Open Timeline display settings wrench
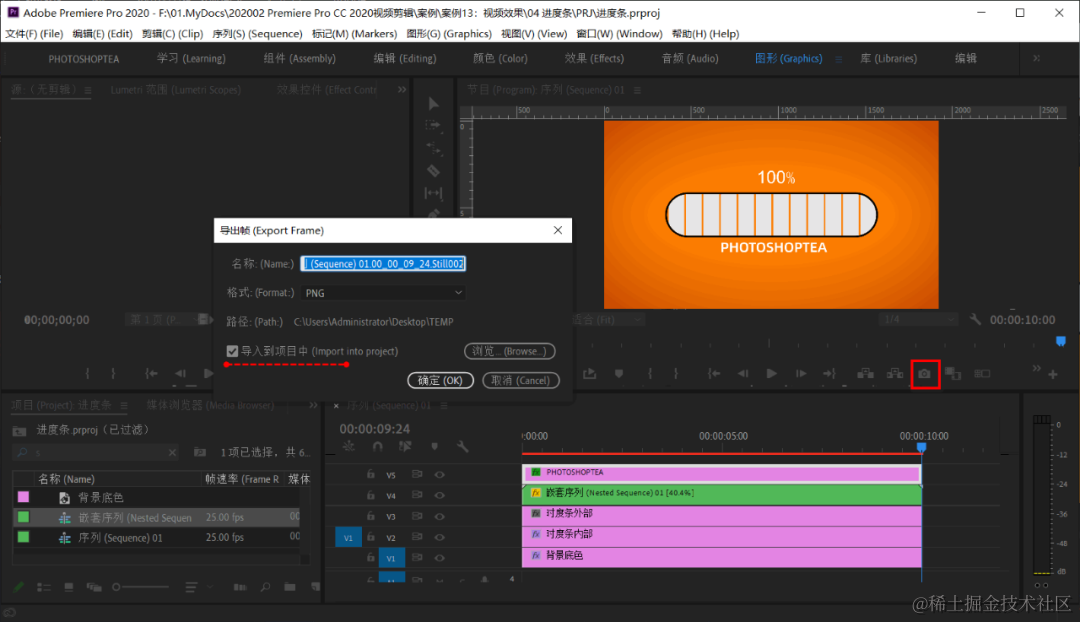This screenshot has height=622, width=1080. (462, 446)
